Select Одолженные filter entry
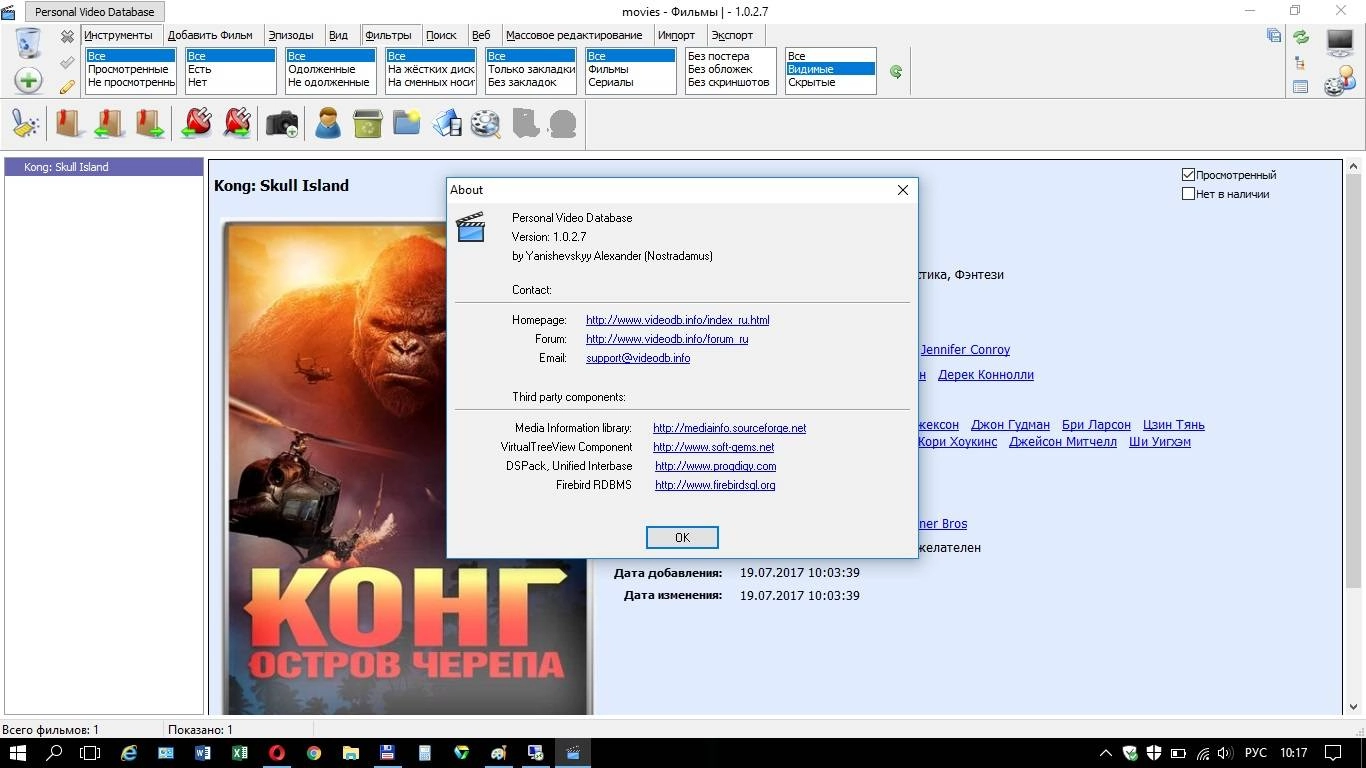Image resolution: width=1366 pixels, height=768 pixels. (330, 69)
